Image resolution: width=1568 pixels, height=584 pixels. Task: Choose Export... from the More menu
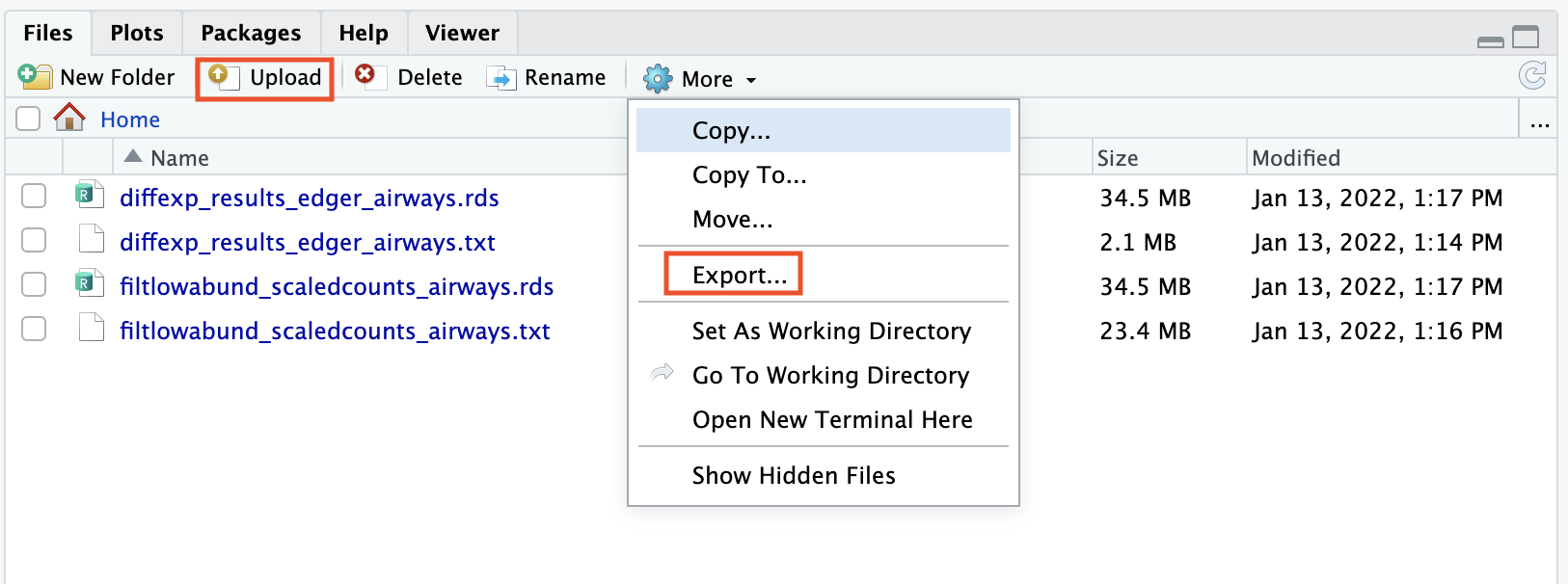click(x=740, y=276)
